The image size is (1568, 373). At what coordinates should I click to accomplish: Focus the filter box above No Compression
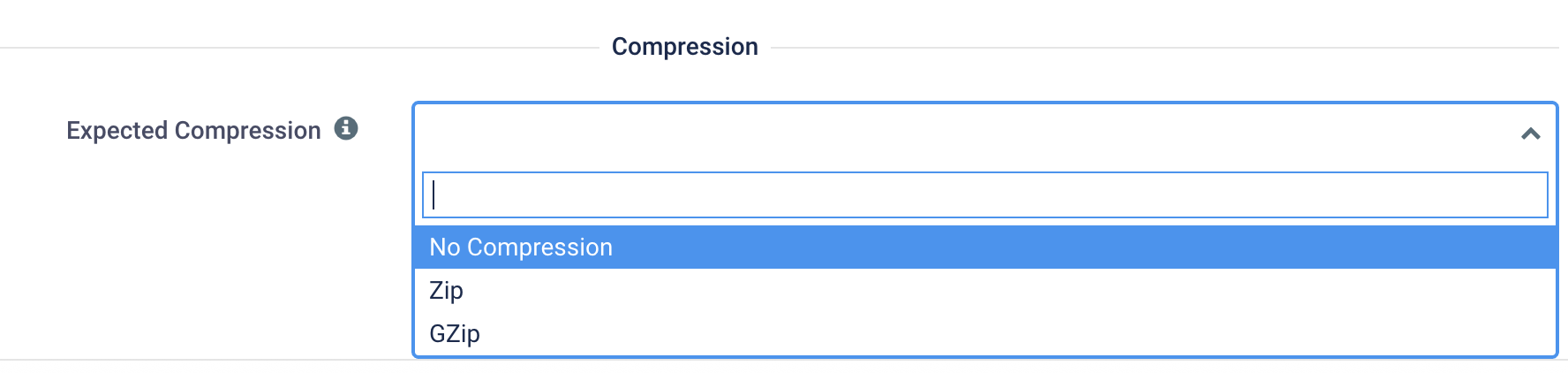point(984,195)
